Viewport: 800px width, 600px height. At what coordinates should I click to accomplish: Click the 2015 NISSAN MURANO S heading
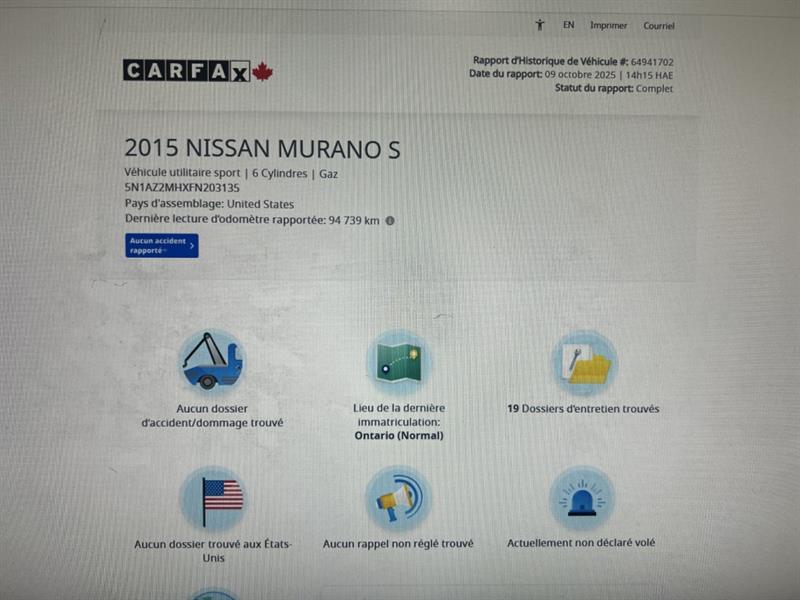pos(262,149)
